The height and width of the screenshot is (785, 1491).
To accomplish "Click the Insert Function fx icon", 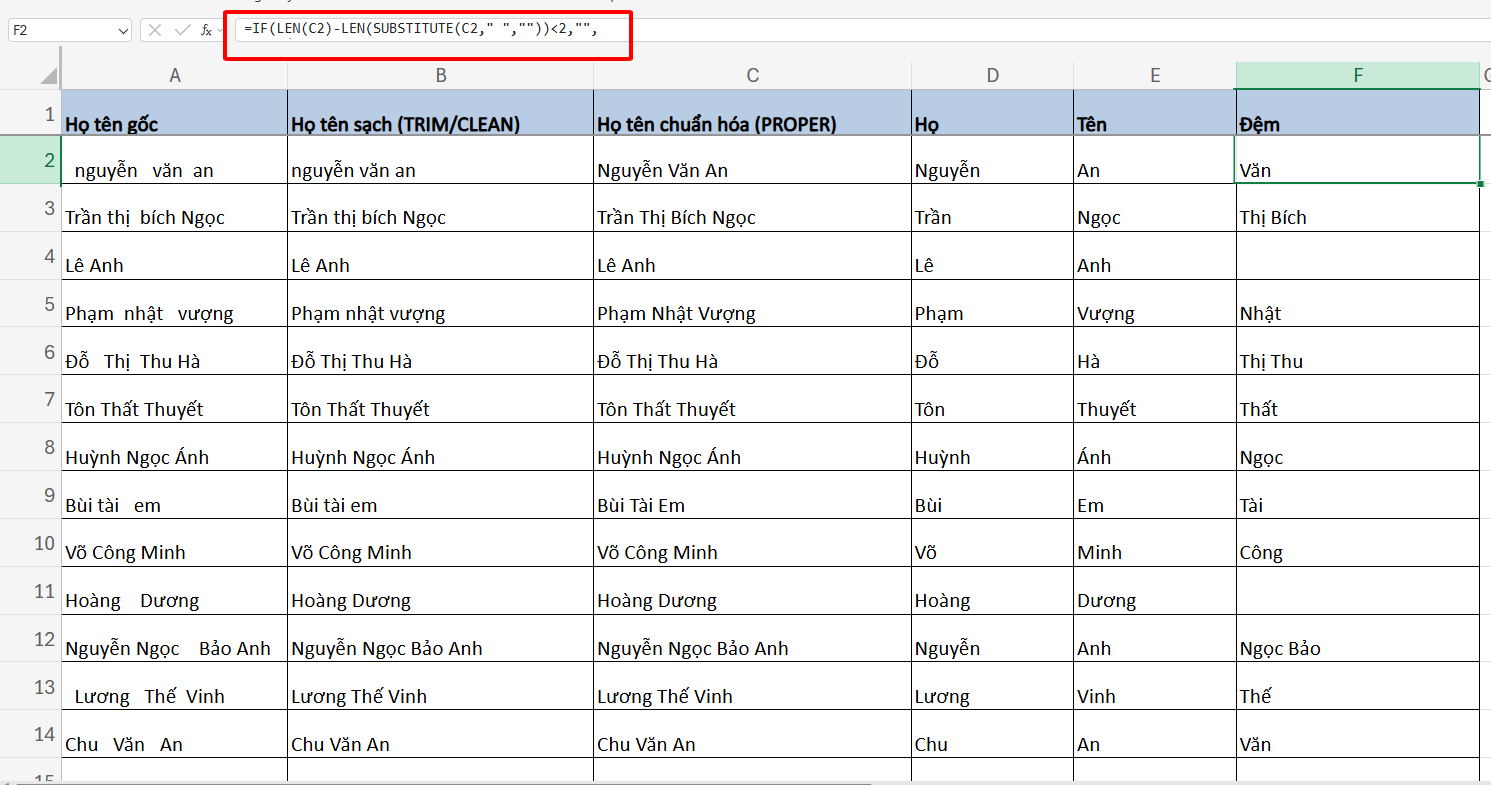I will (x=206, y=30).
